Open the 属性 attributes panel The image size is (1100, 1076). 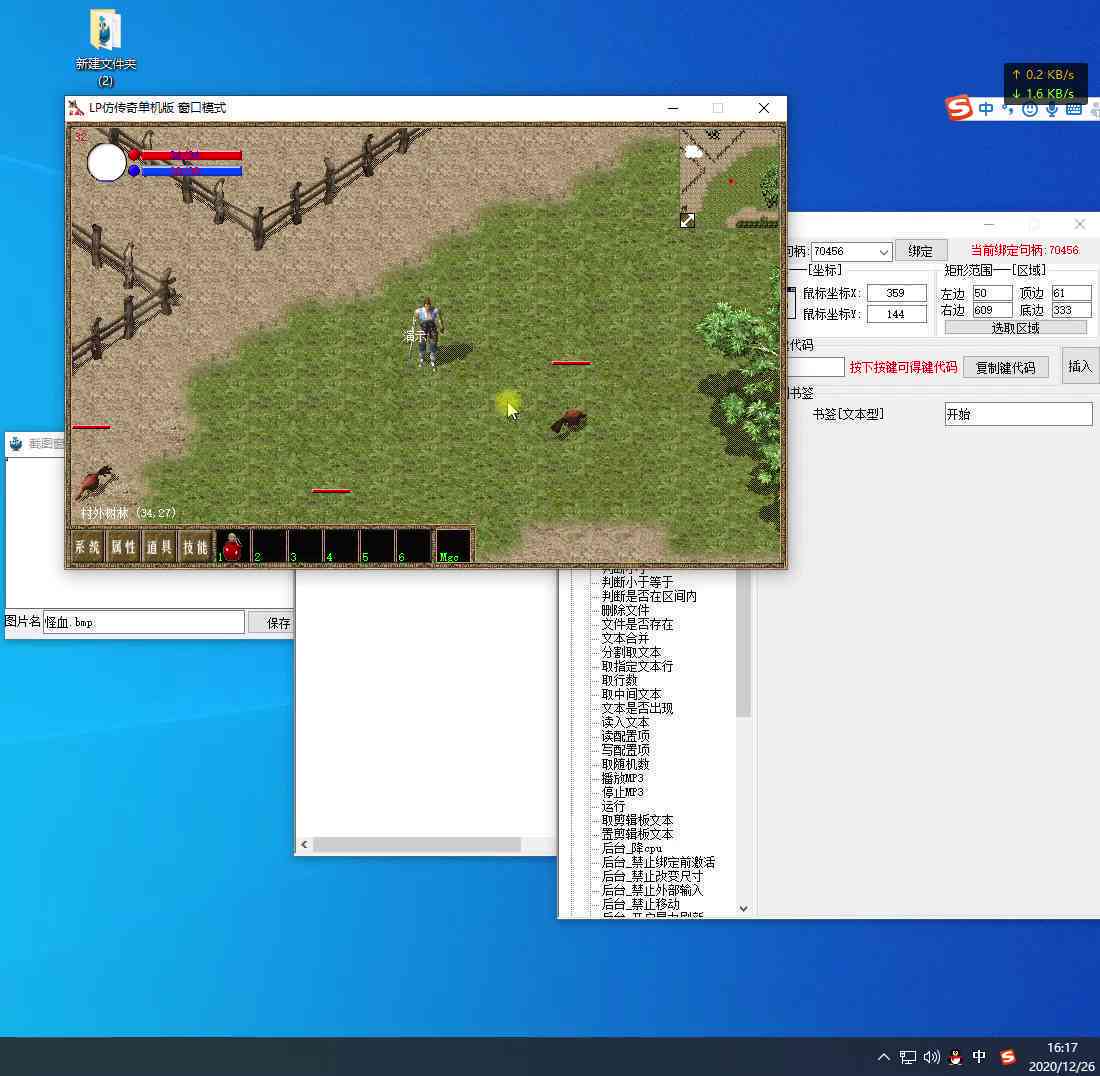point(123,546)
